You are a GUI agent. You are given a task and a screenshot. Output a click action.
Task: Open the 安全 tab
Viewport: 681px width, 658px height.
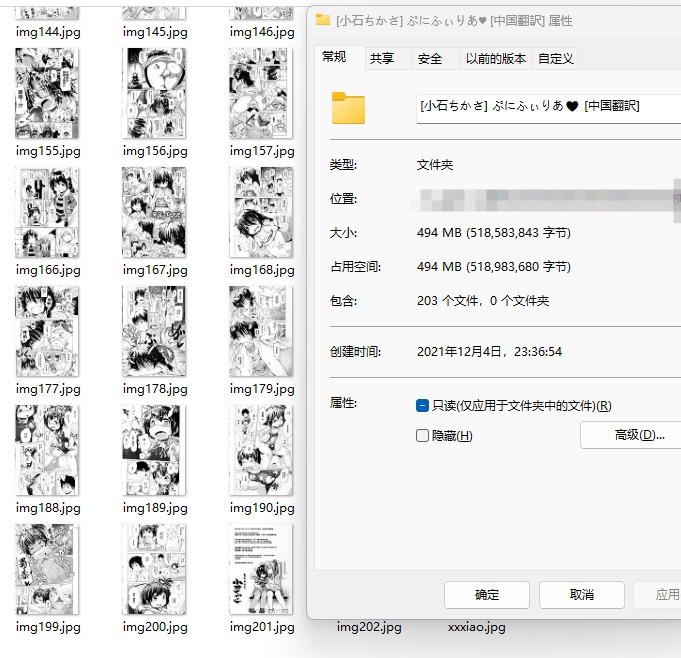(430, 59)
